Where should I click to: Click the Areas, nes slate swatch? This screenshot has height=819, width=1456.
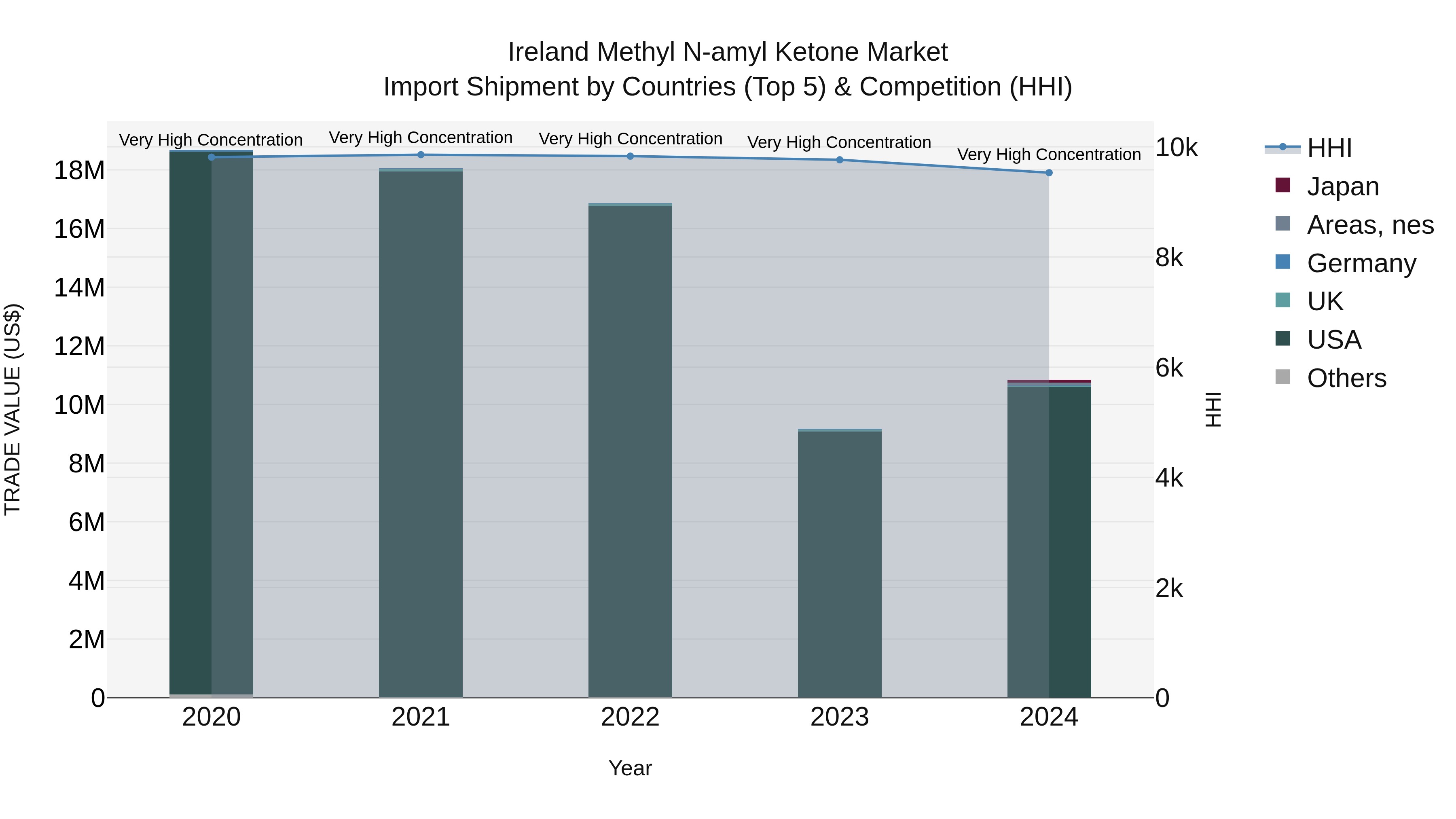1283,223
